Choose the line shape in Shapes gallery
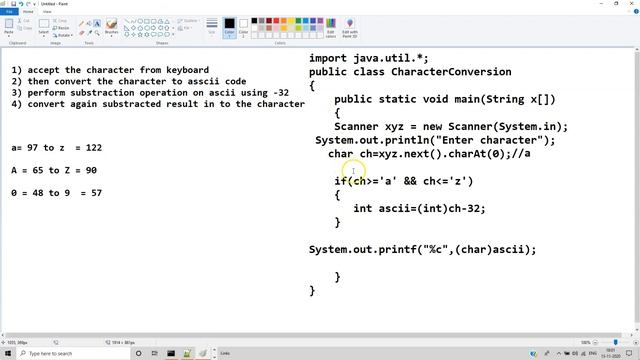Image resolution: width=640 pixels, height=360 pixels. pos(127,21)
